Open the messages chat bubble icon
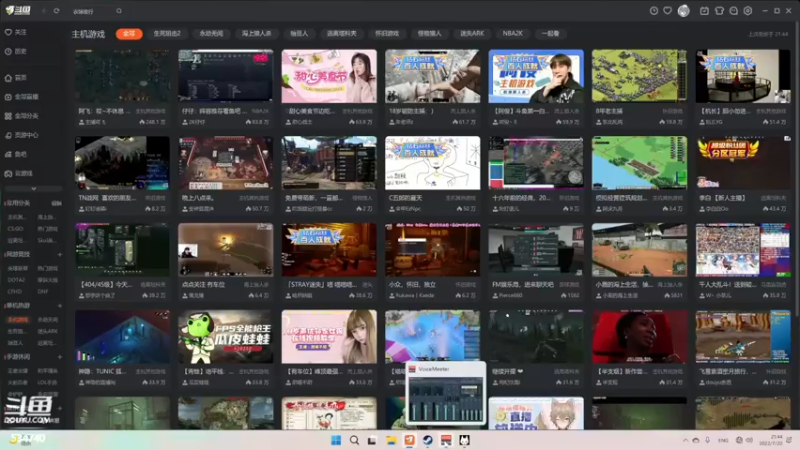800x450 pixels. [733, 11]
